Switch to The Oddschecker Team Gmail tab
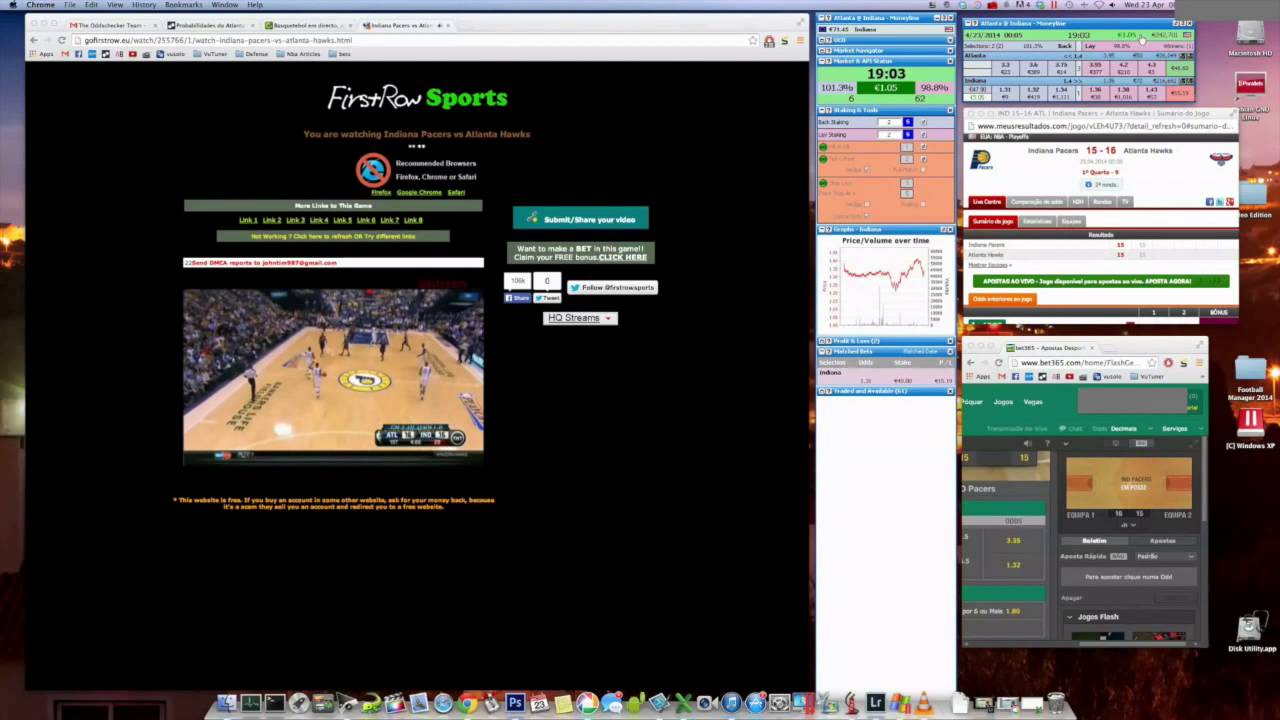The image size is (1280, 720). click(110, 25)
